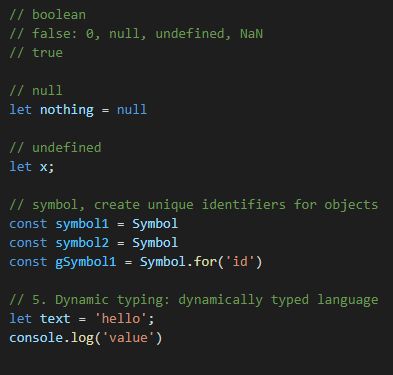
Task: Click the '// null' comment line
Action: pyautogui.click(x=36, y=91)
